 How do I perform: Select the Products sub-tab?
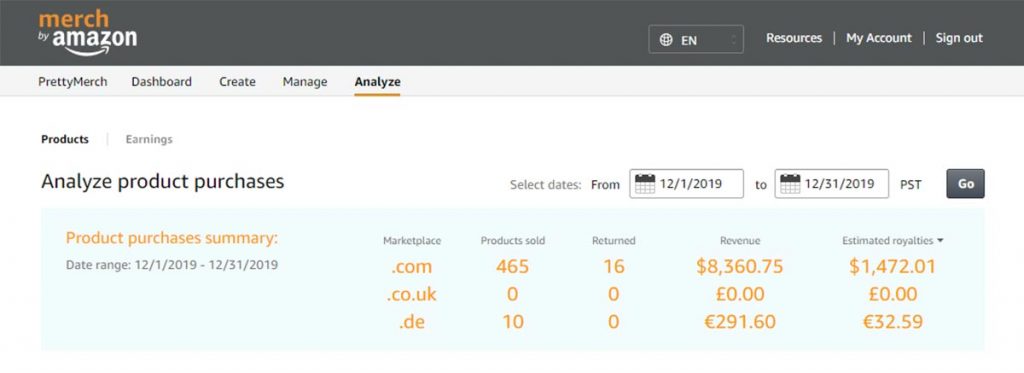click(x=65, y=139)
